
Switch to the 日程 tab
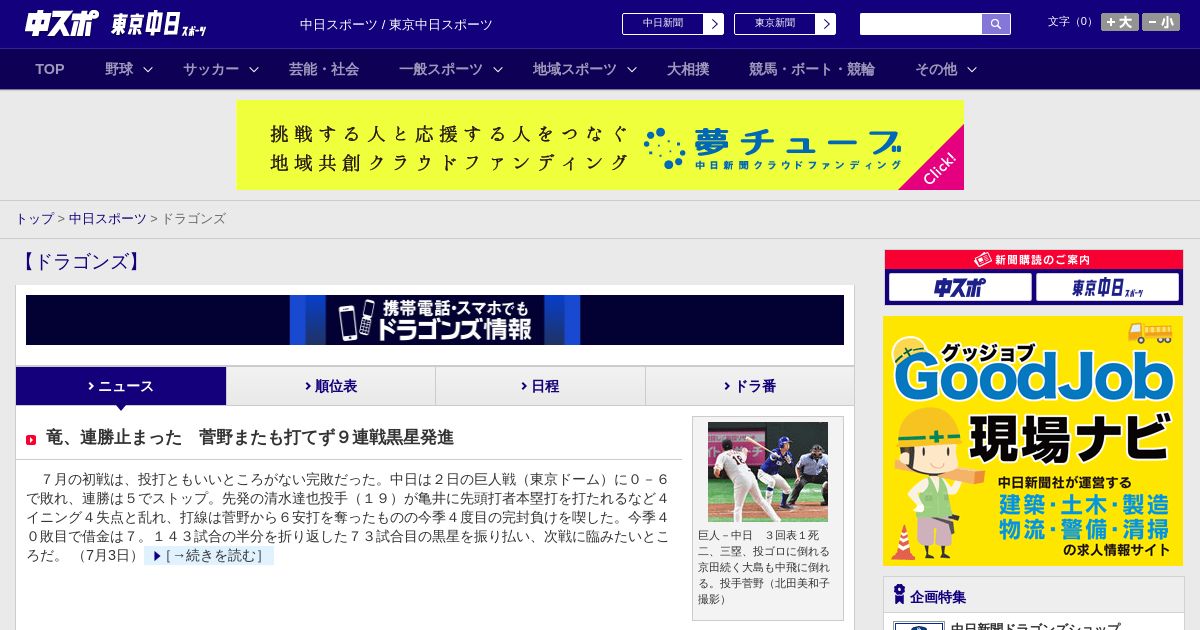pyautogui.click(x=540, y=386)
